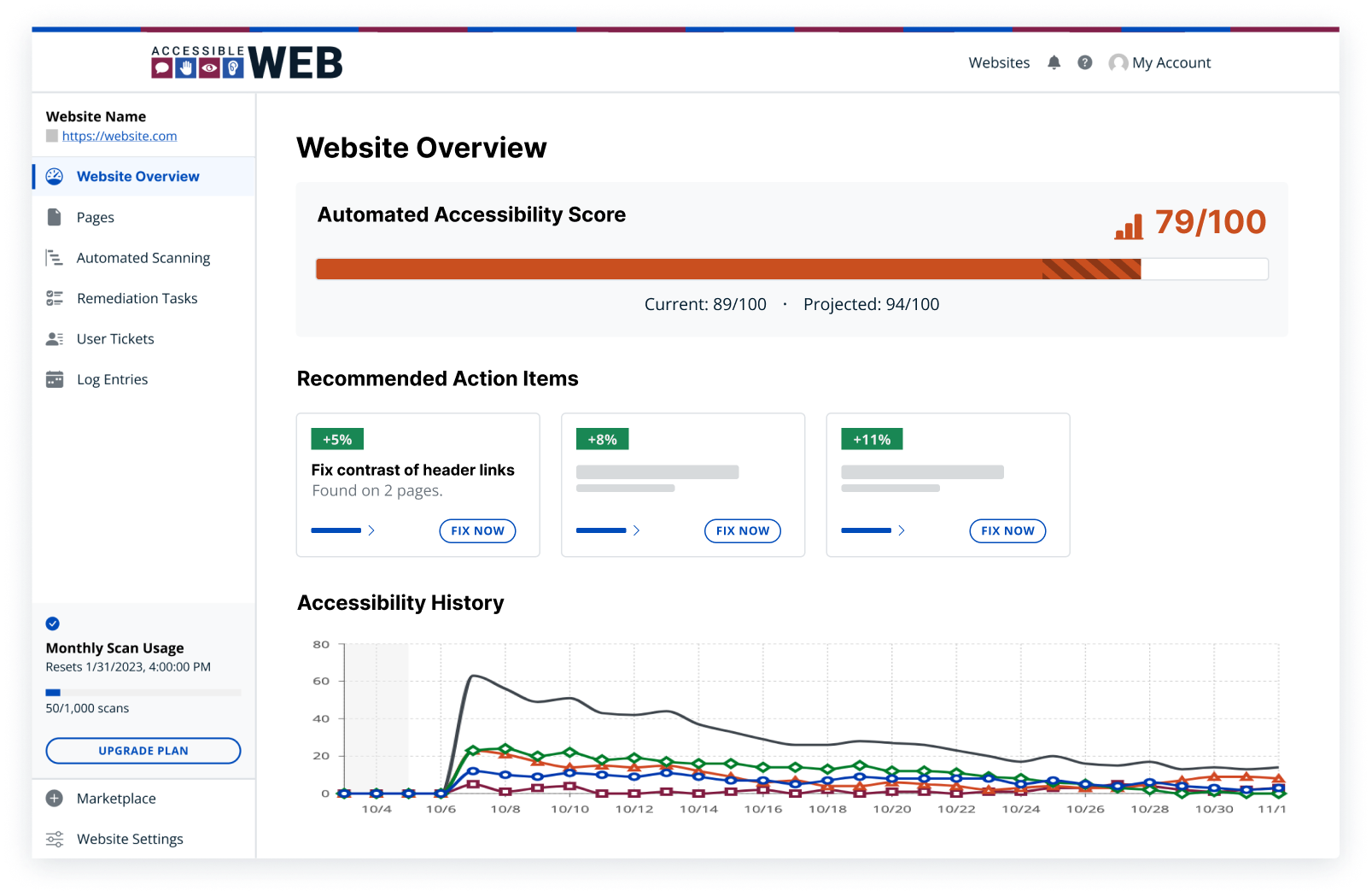Visit the https://website.com link

point(120,136)
